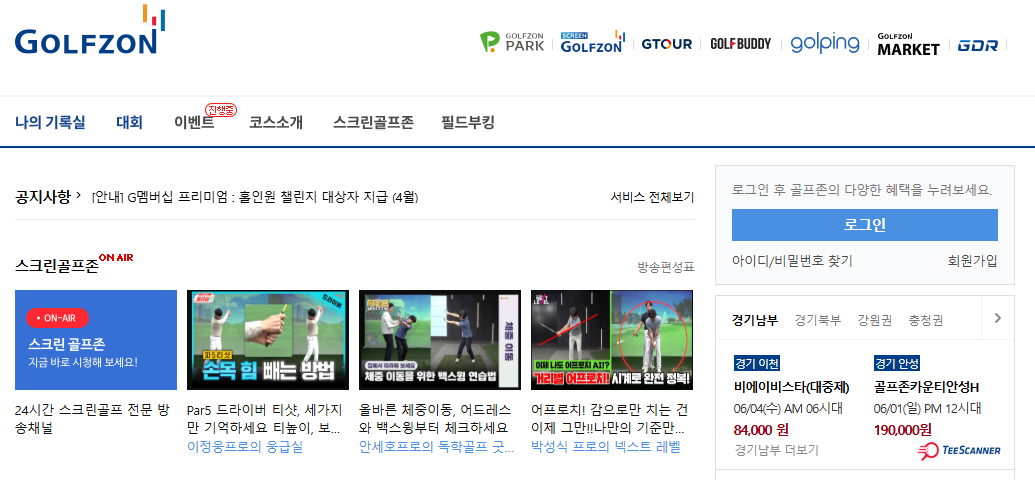Screen dimensions: 1035x480
Task: Click 06/04(수) AM 06시대 tee time
Action: click(x=788, y=409)
